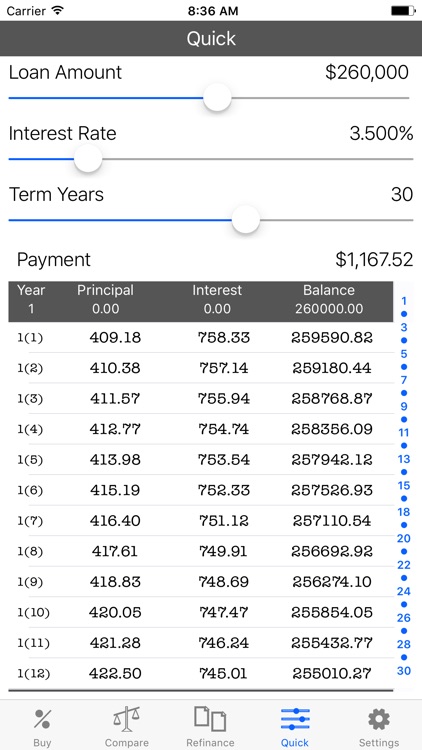Select the Quick sliders icon
The width and height of the screenshot is (422, 750).
pos(295,719)
